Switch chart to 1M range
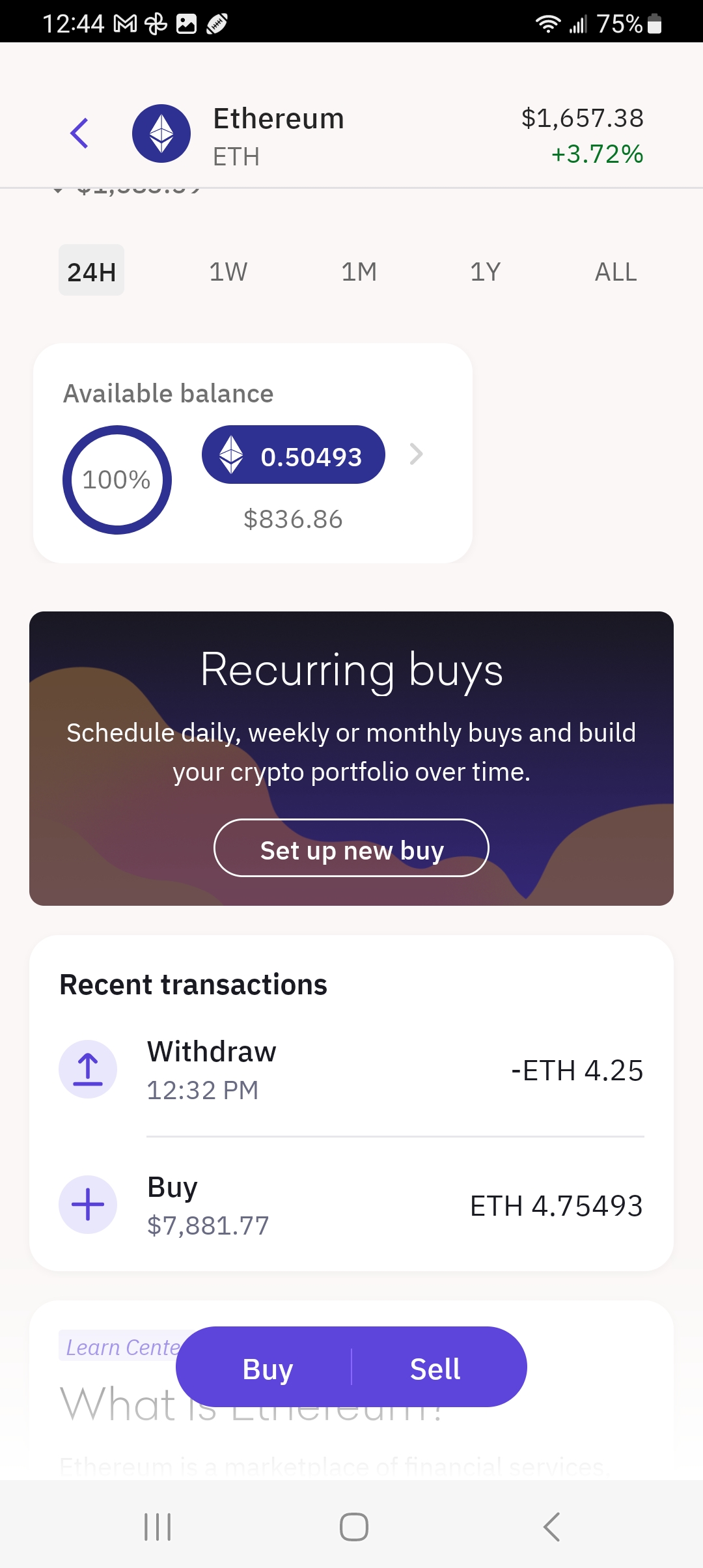Viewport: 703px width, 1568px height. tap(359, 272)
